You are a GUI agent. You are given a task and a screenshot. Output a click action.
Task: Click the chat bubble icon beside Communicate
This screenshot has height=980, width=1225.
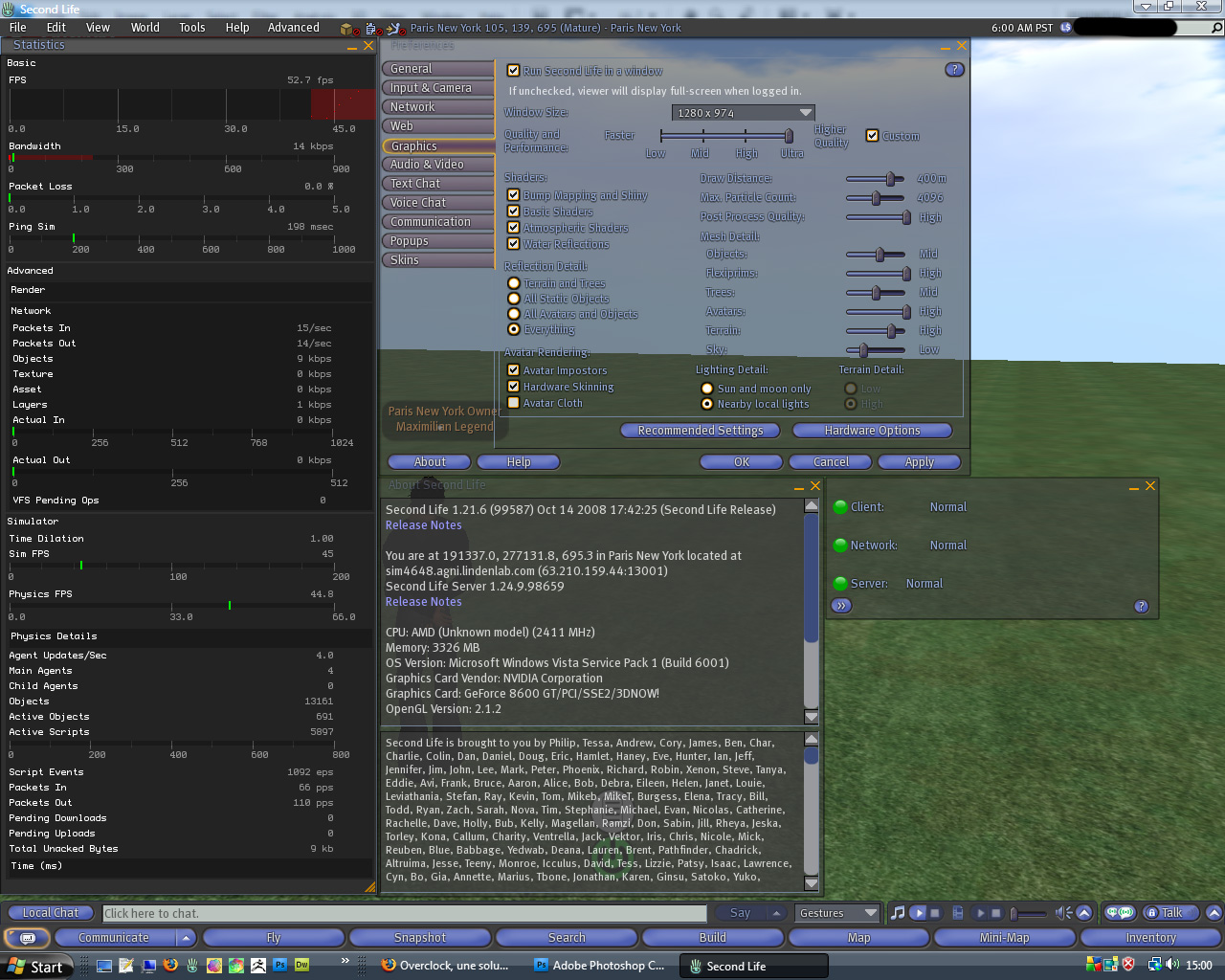28,938
